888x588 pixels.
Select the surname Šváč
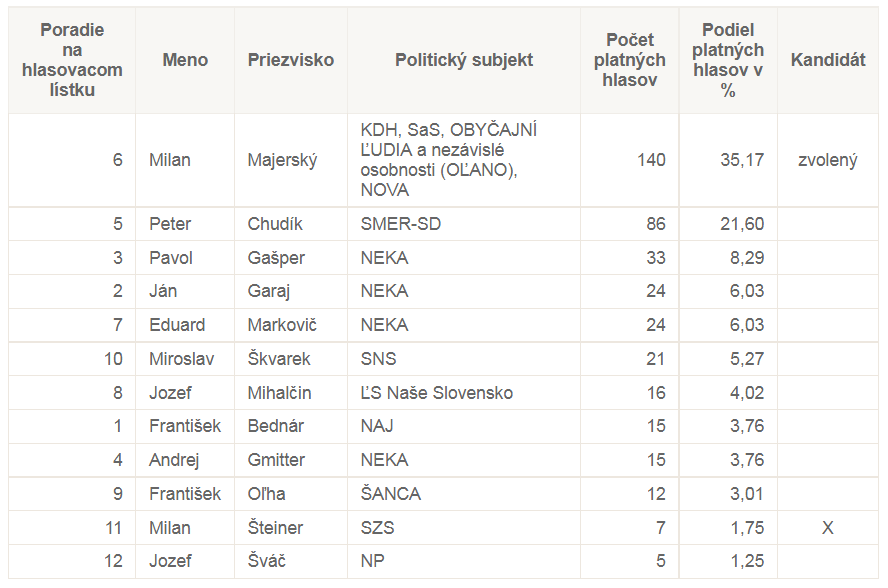[267, 561]
